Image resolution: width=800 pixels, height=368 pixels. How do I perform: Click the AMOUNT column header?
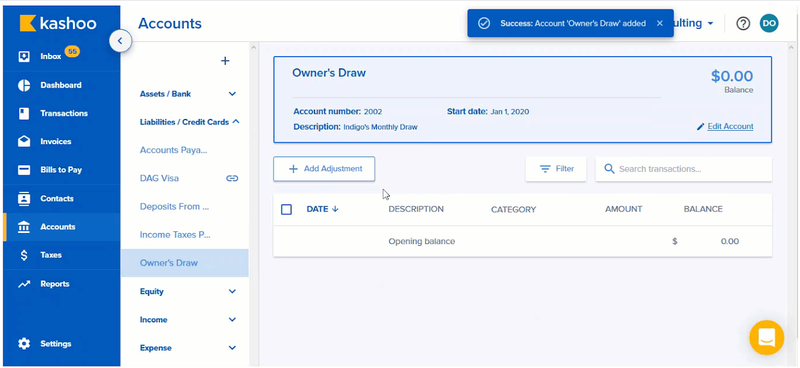tap(623, 209)
